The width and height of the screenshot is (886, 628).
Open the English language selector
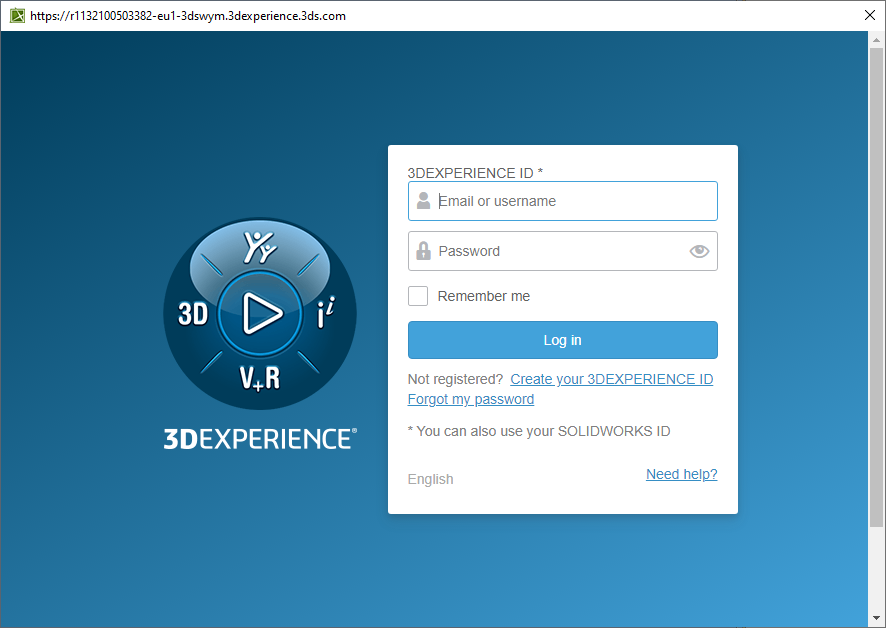click(430, 479)
